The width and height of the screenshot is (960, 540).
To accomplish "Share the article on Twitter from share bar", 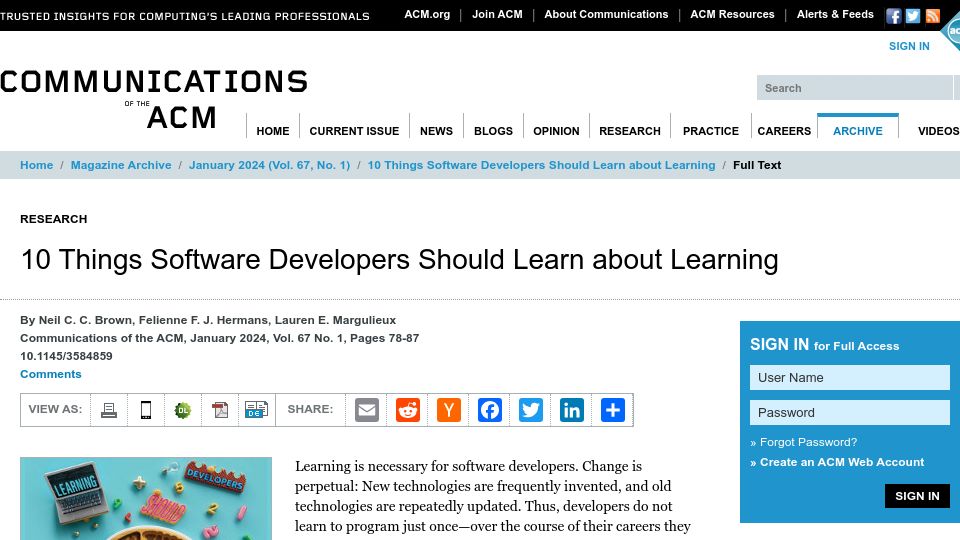I will pos(531,410).
